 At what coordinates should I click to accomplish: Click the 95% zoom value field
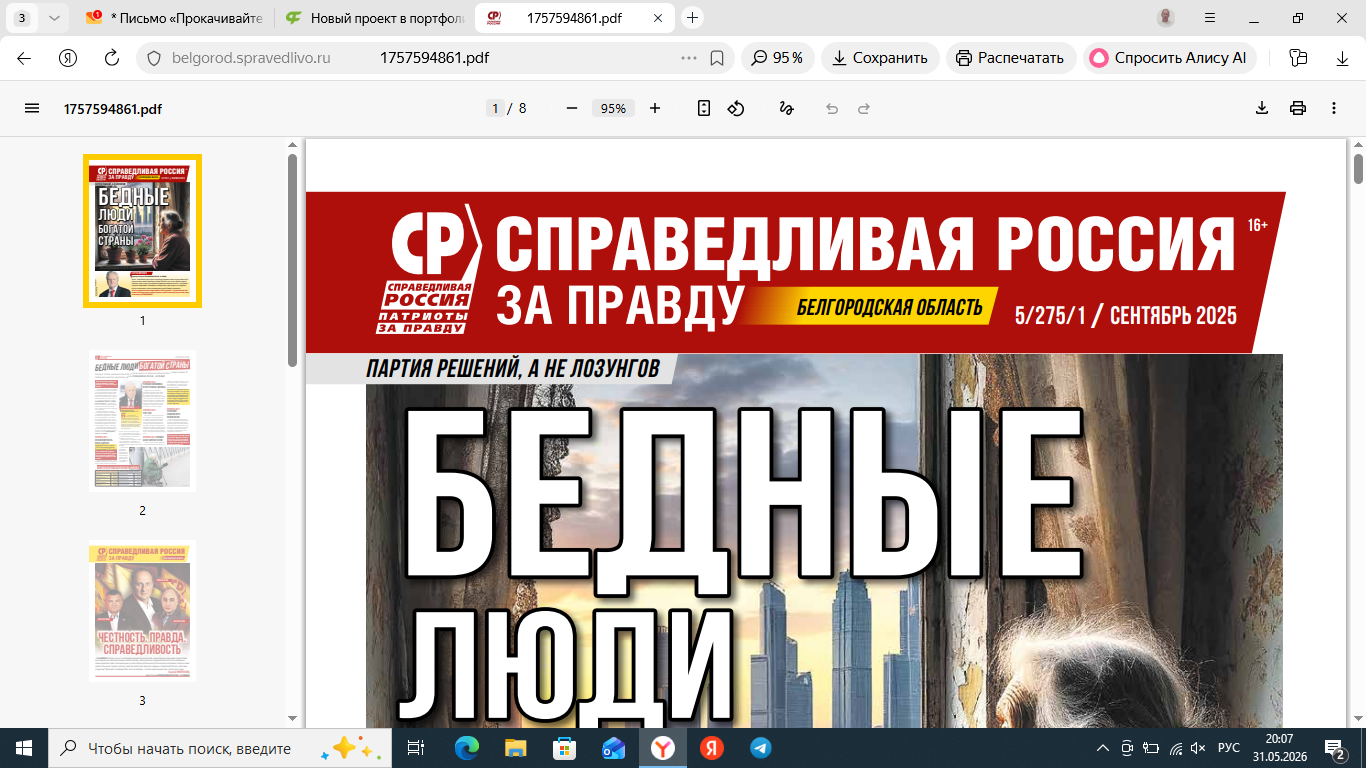point(613,108)
